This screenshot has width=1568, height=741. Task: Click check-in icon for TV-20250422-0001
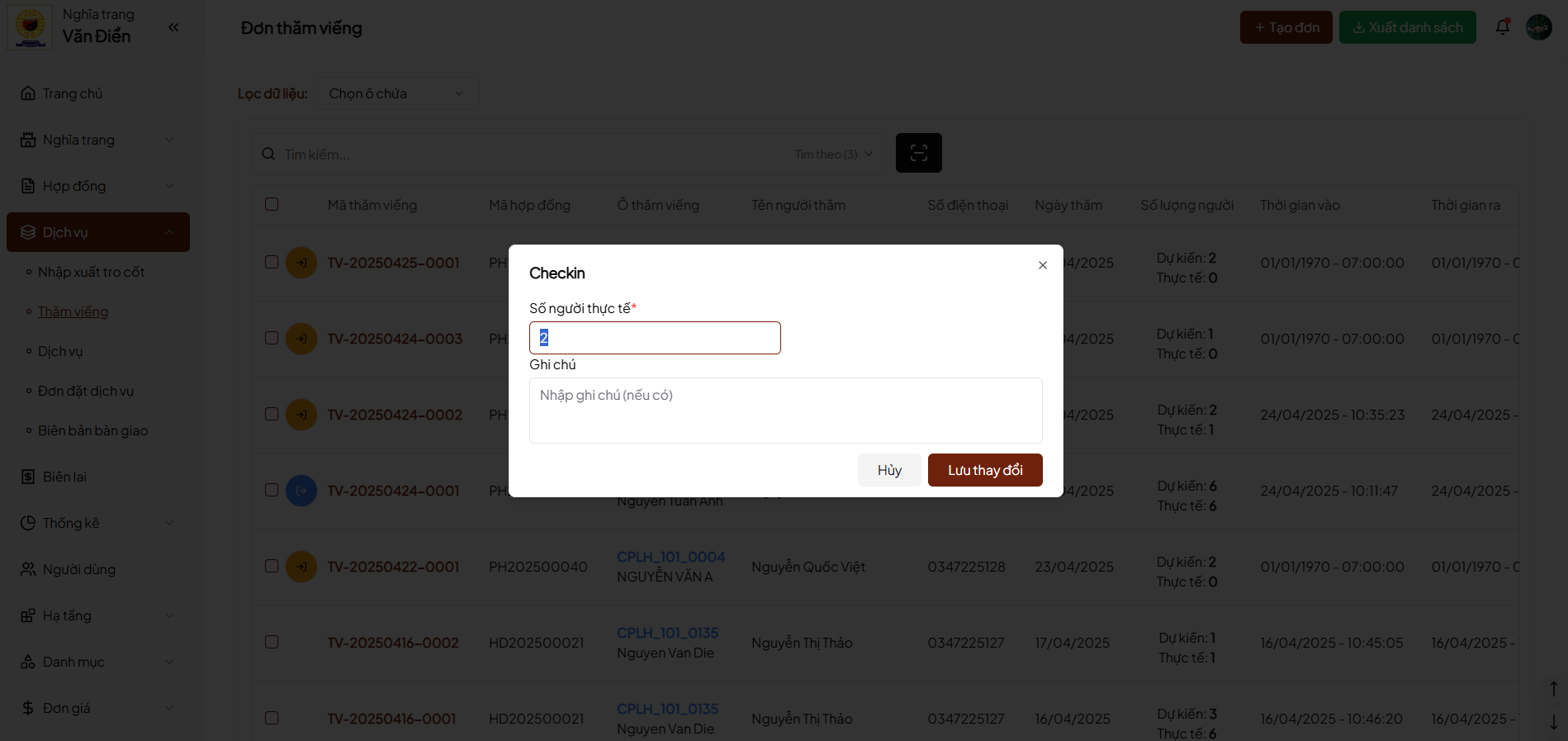[x=301, y=567]
